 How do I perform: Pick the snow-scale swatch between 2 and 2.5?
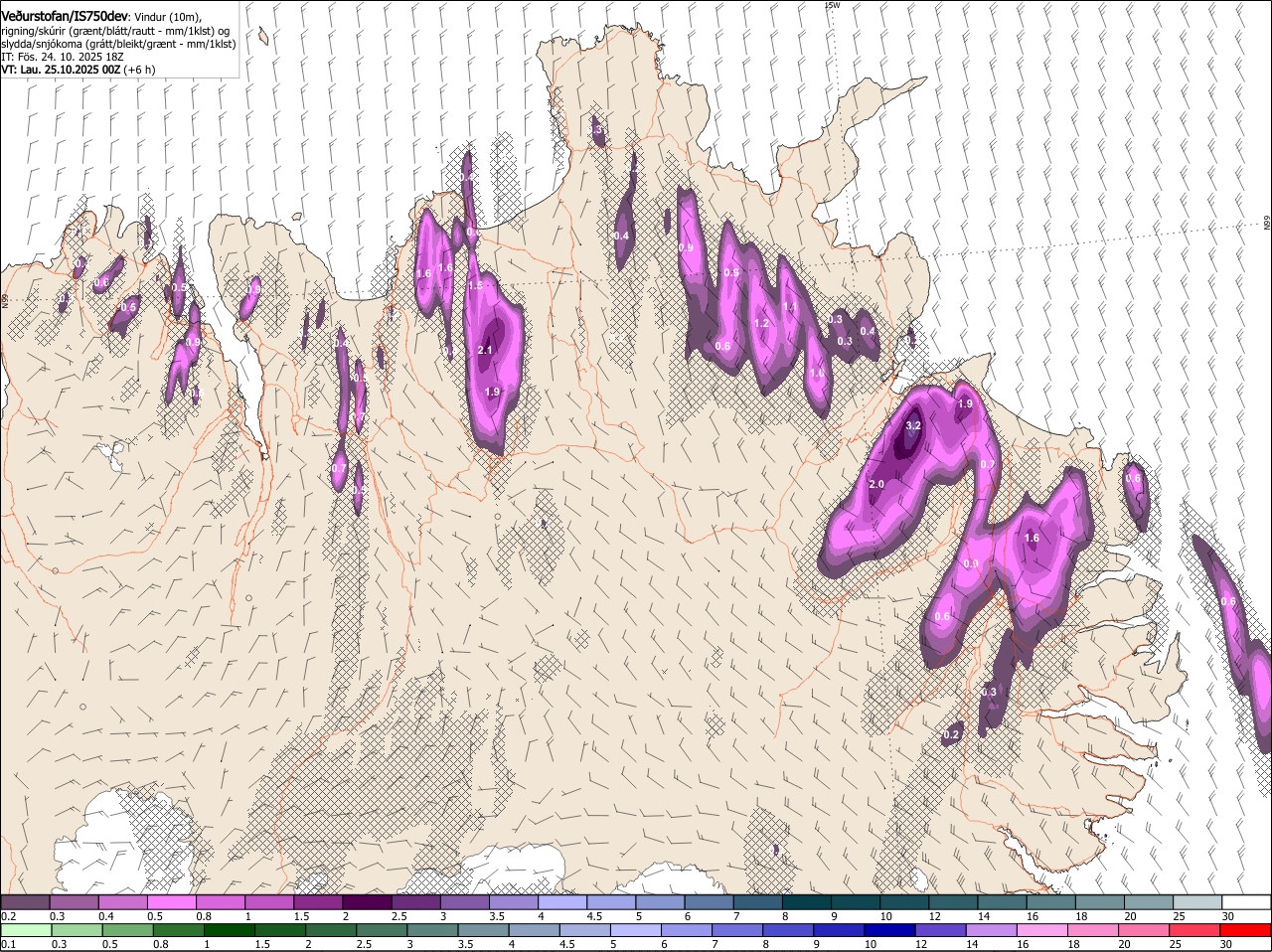[369, 901]
